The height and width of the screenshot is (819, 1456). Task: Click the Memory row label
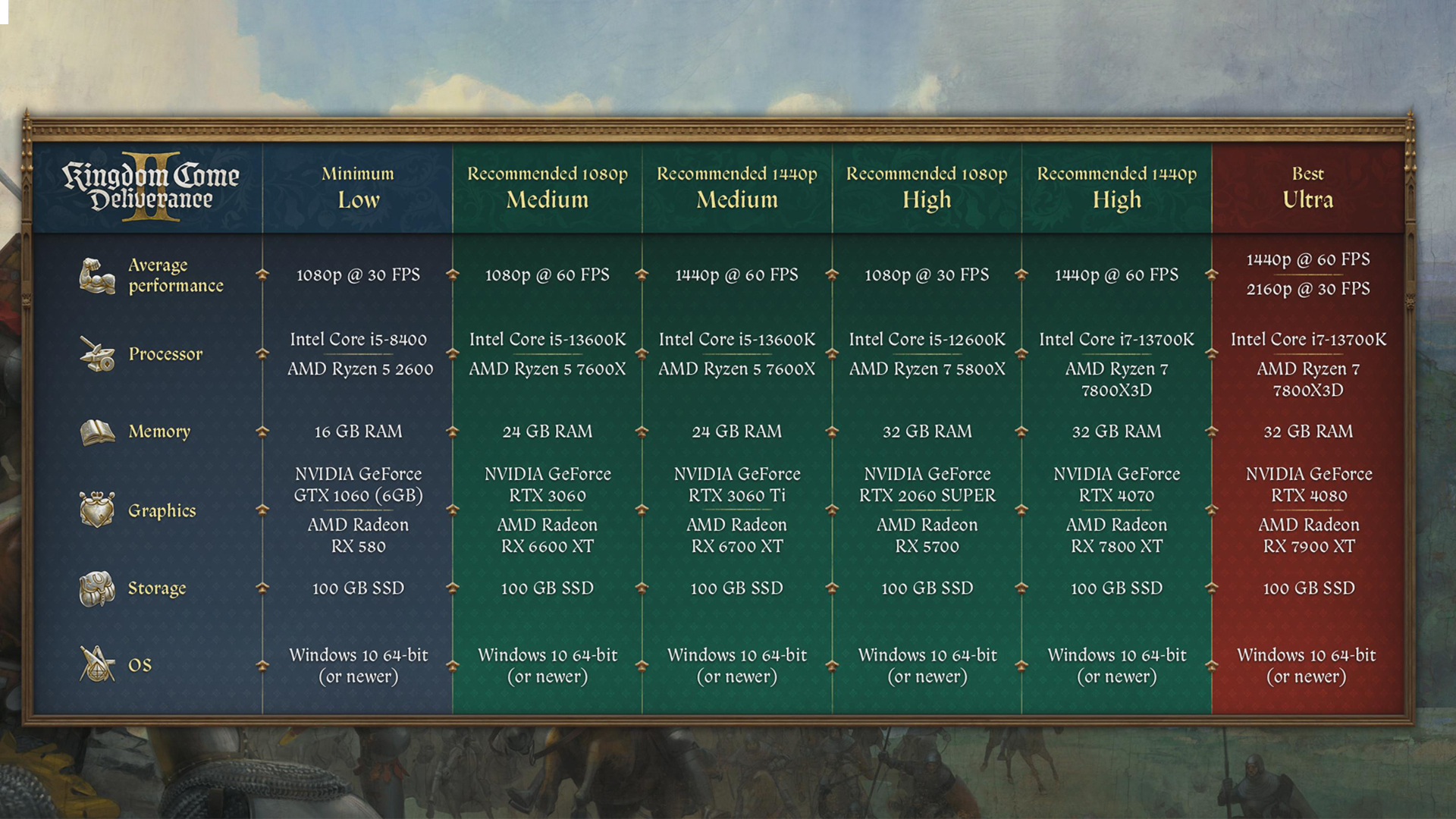pos(159,431)
